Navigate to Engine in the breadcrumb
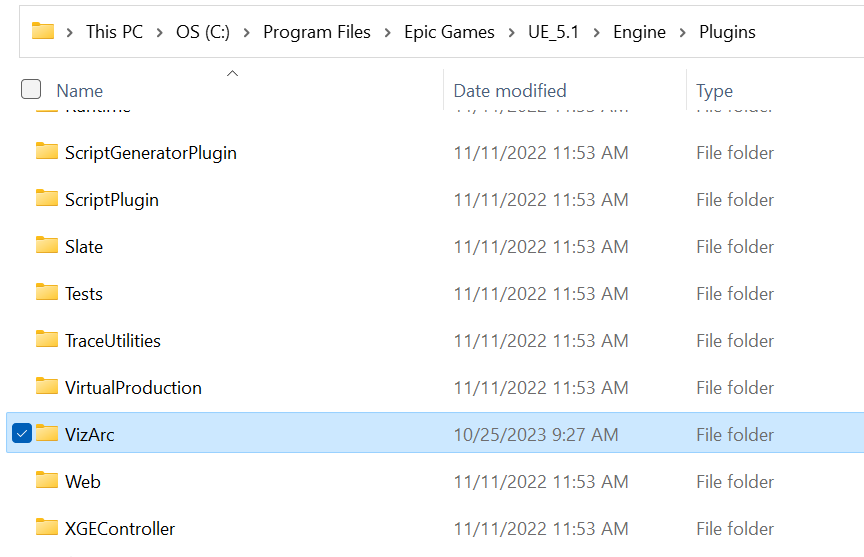This screenshot has height=557, width=864. (639, 32)
